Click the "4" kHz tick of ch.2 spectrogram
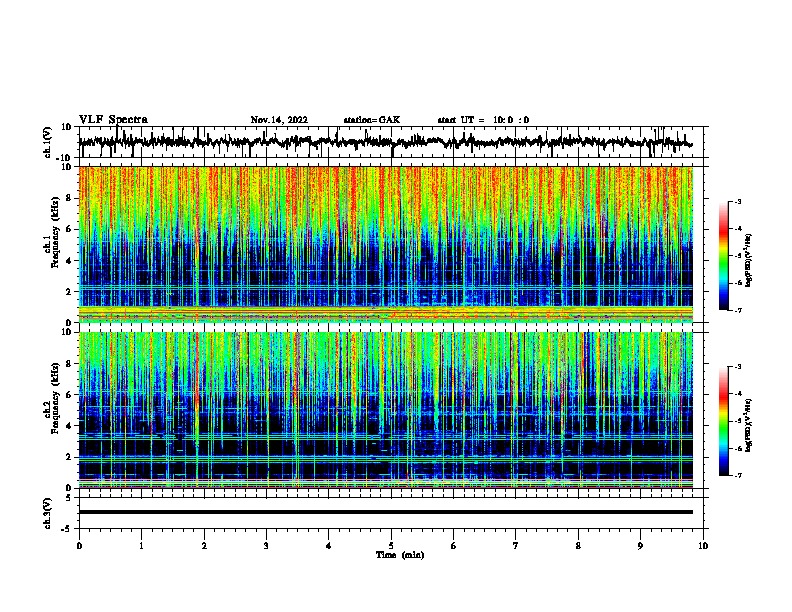 coord(70,426)
